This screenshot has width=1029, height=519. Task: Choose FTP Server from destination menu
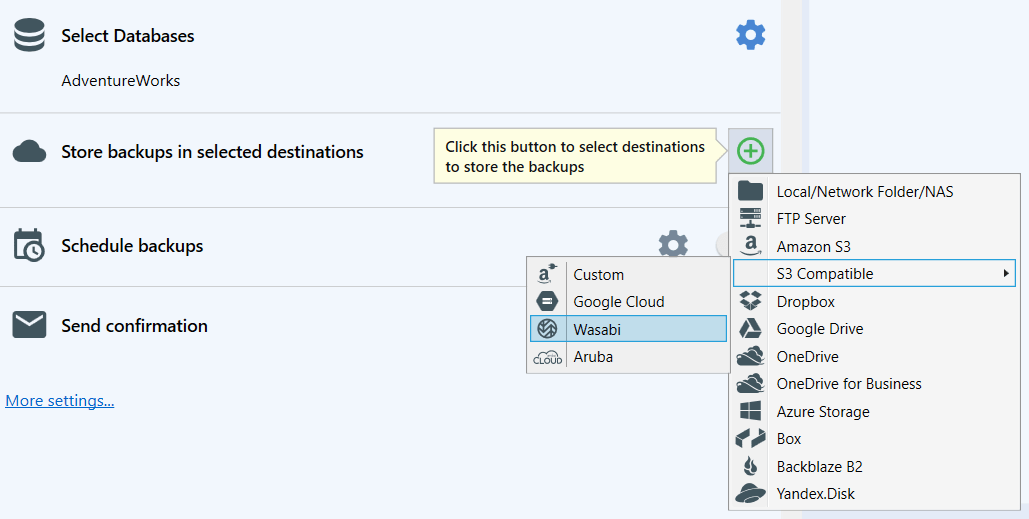(x=811, y=218)
